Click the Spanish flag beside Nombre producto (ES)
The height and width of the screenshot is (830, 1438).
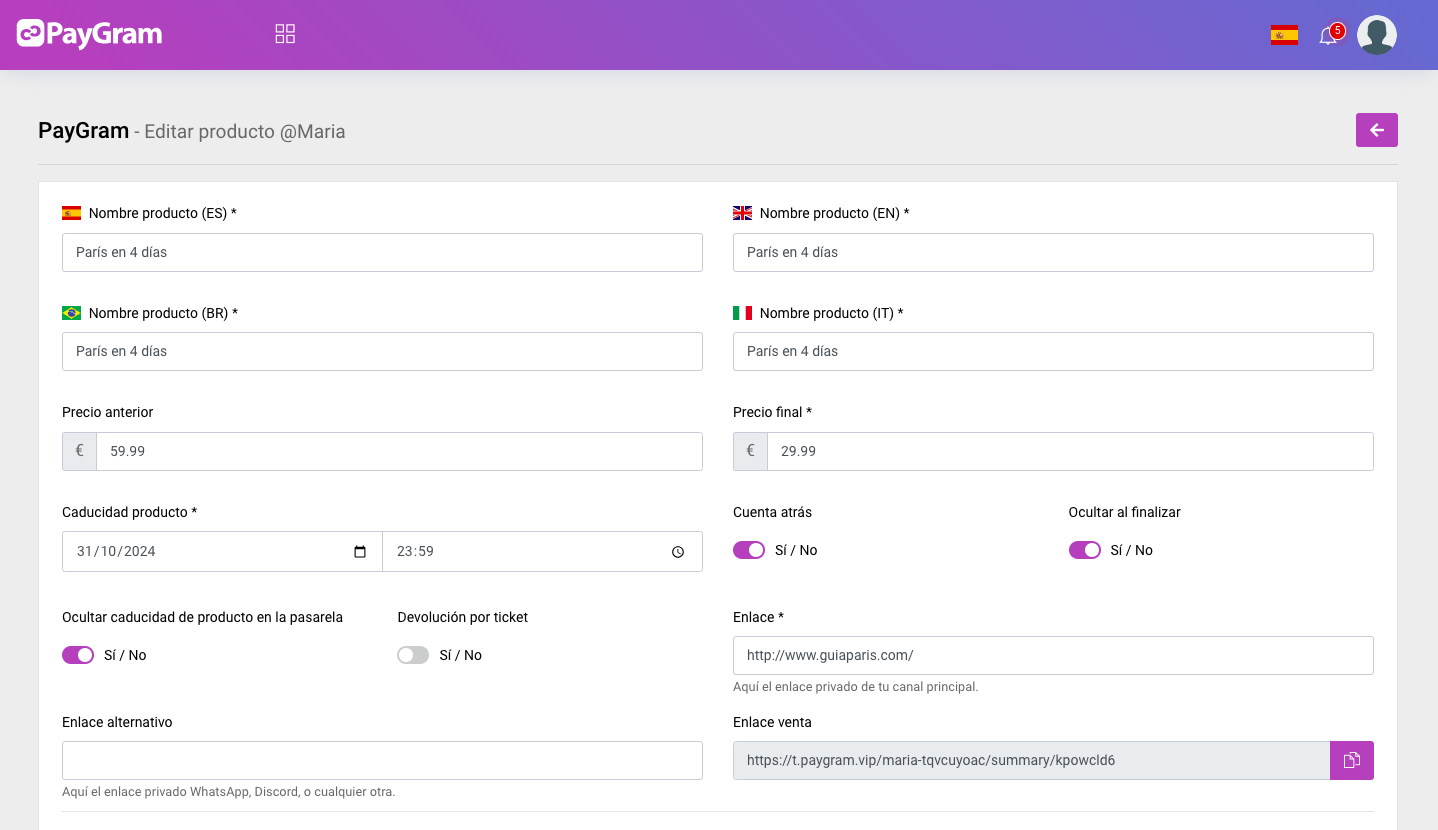pos(71,213)
